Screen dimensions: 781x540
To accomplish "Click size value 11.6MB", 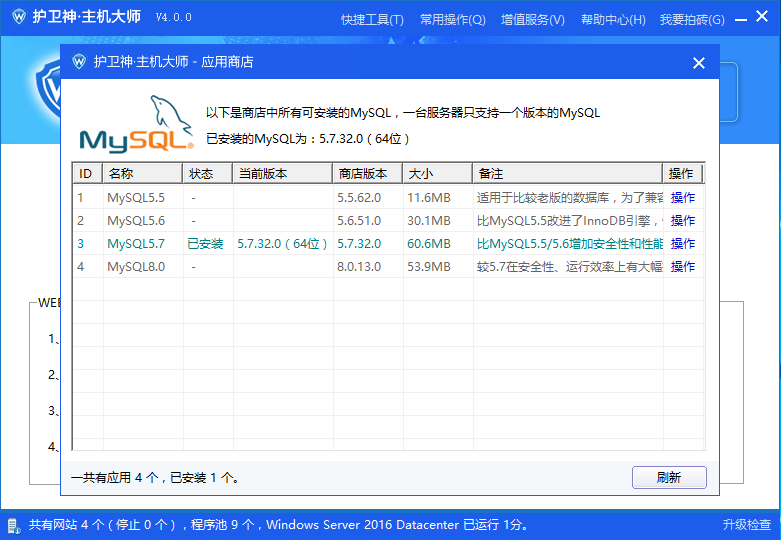I will (x=429, y=198).
